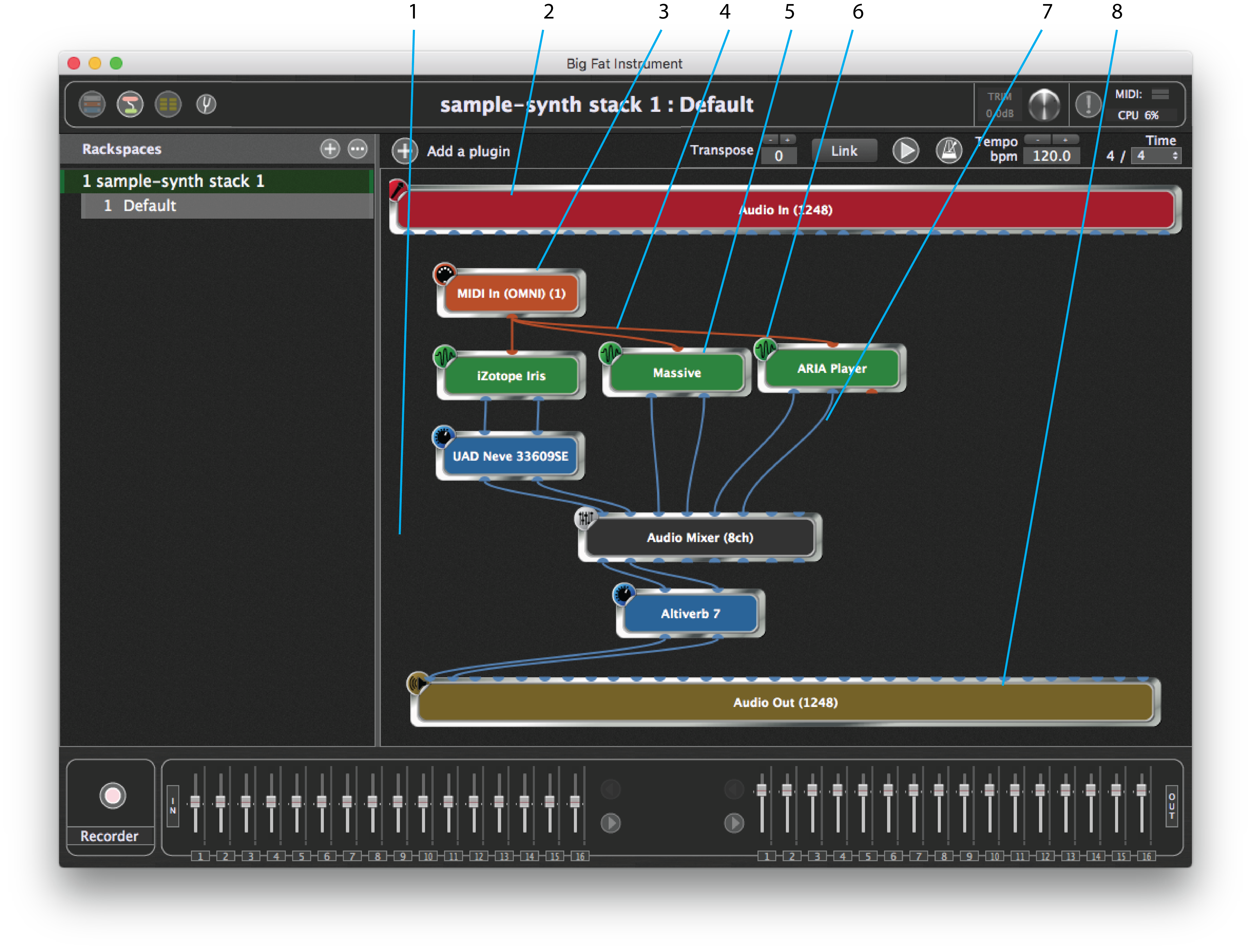Click the output section previous-page arrow
The image size is (1251, 952).
[734, 789]
